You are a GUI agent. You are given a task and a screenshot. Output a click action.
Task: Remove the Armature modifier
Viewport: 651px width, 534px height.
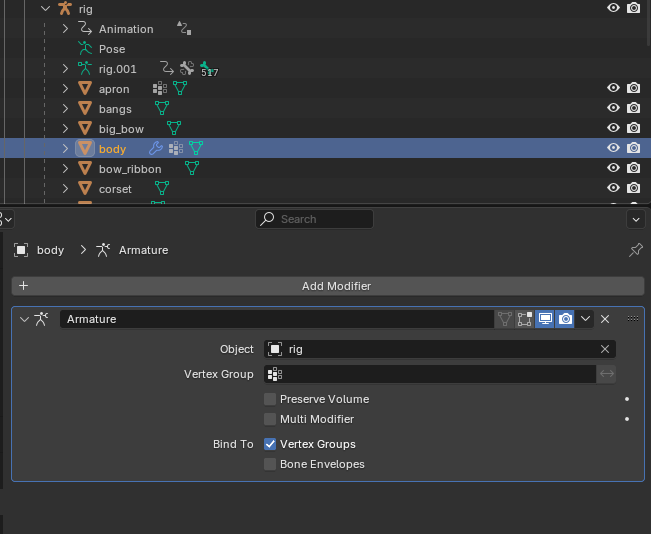(x=605, y=319)
